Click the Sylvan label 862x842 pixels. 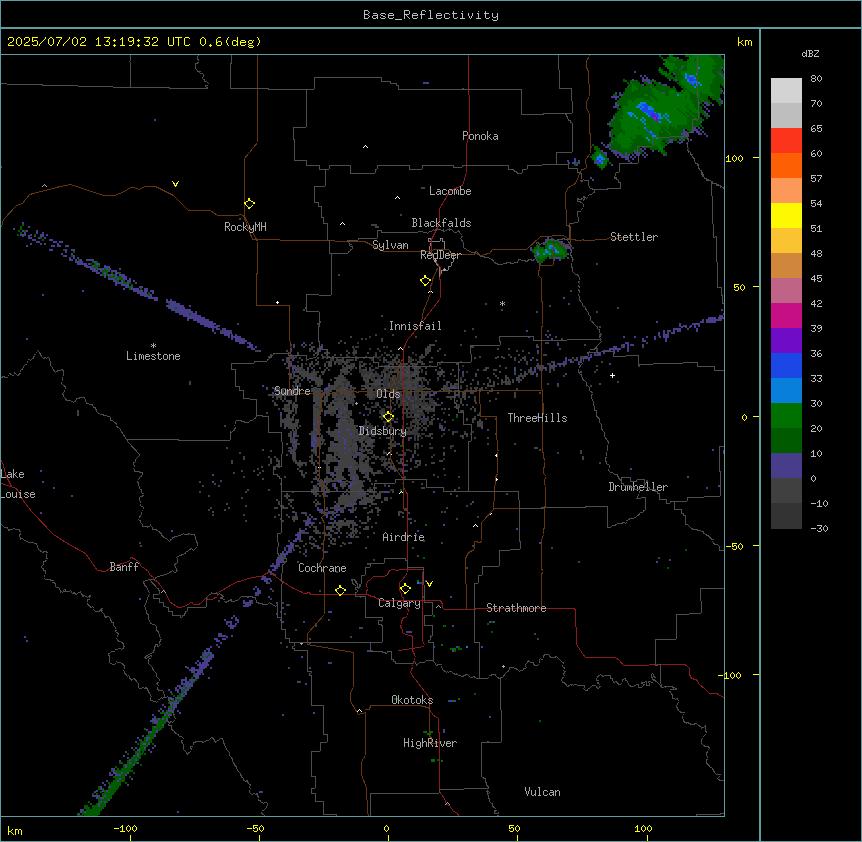pos(390,245)
